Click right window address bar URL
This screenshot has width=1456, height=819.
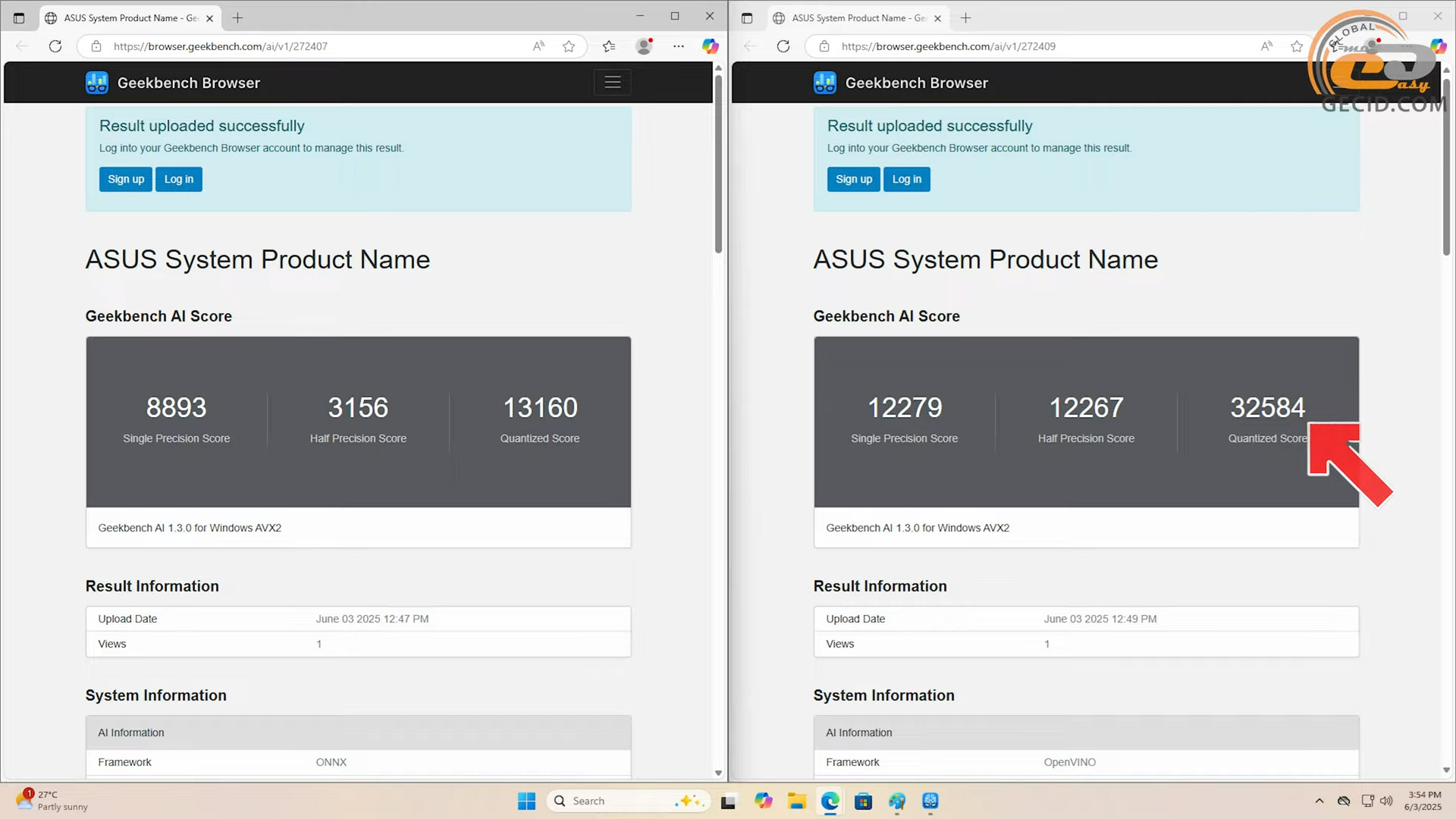pyautogui.click(x=949, y=46)
